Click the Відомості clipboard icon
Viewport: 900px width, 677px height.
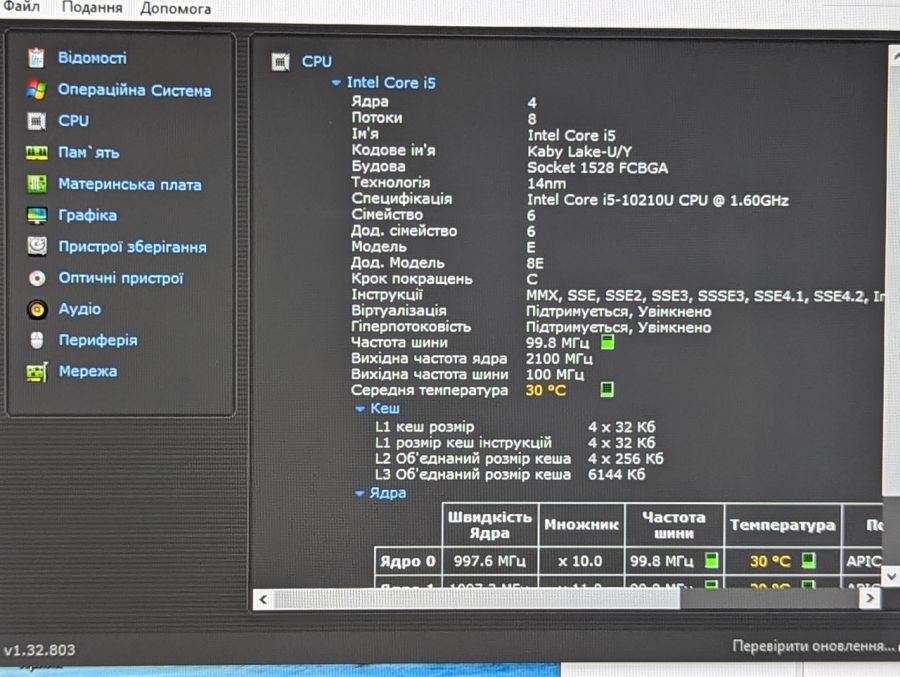pyautogui.click(x=36, y=57)
